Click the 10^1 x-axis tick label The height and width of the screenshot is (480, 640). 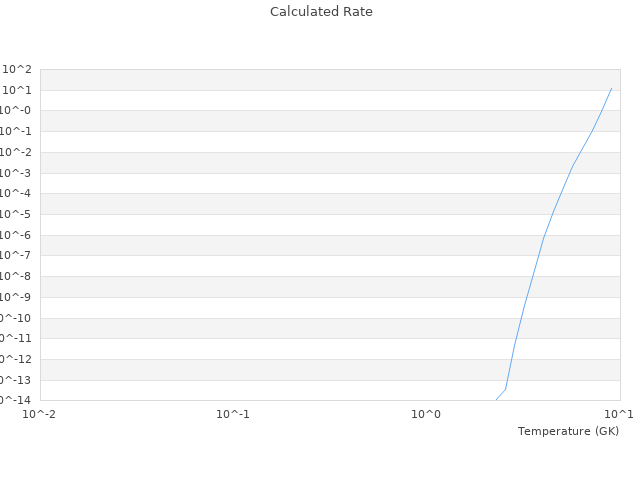[x=619, y=414]
